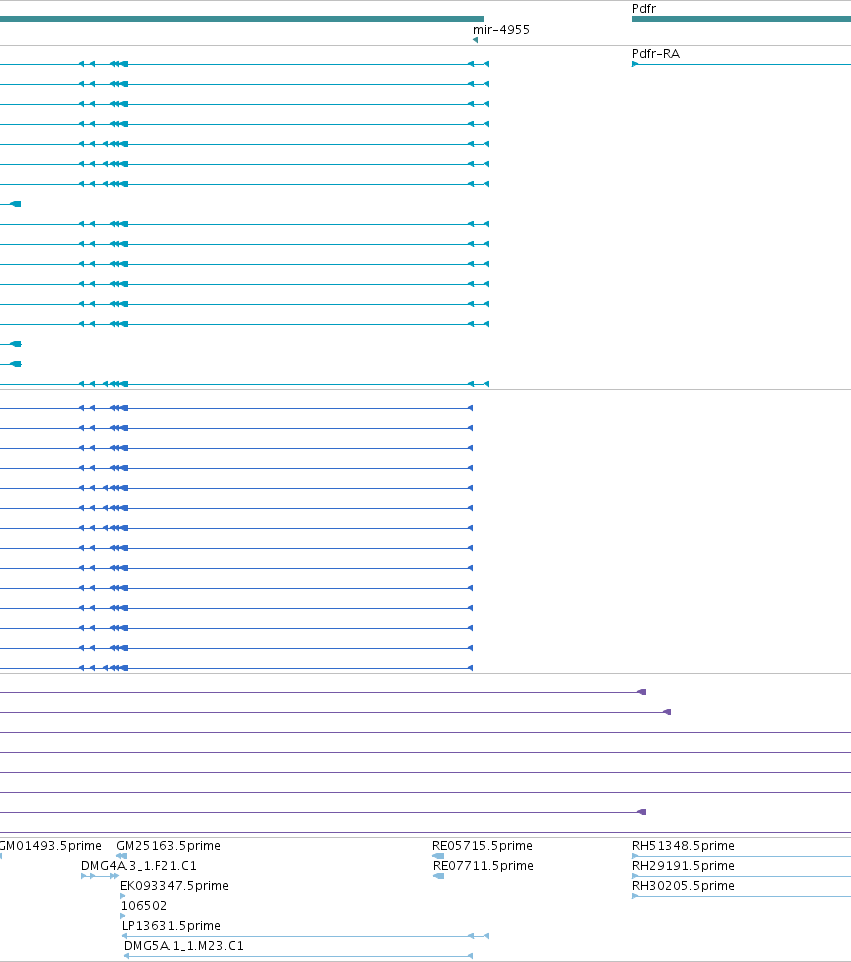This screenshot has width=851, height=962.
Task: Click the Pdfr-RA transcript label
Action: pyautogui.click(x=656, y=54)
